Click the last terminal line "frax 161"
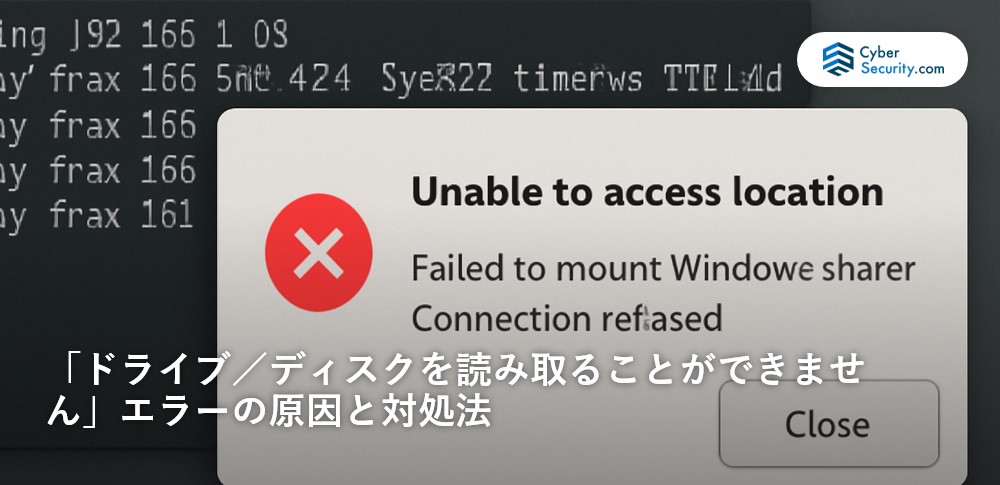 pyautogui.click(x=121, y=216)
